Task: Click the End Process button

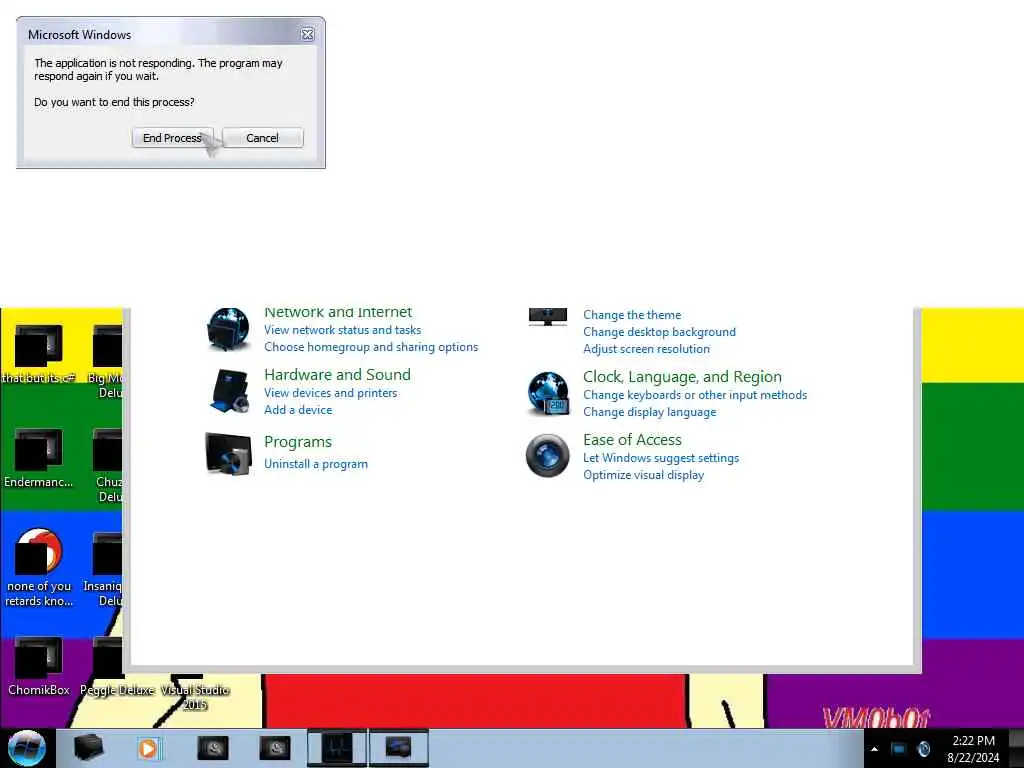Action: [x=172, y=138]
